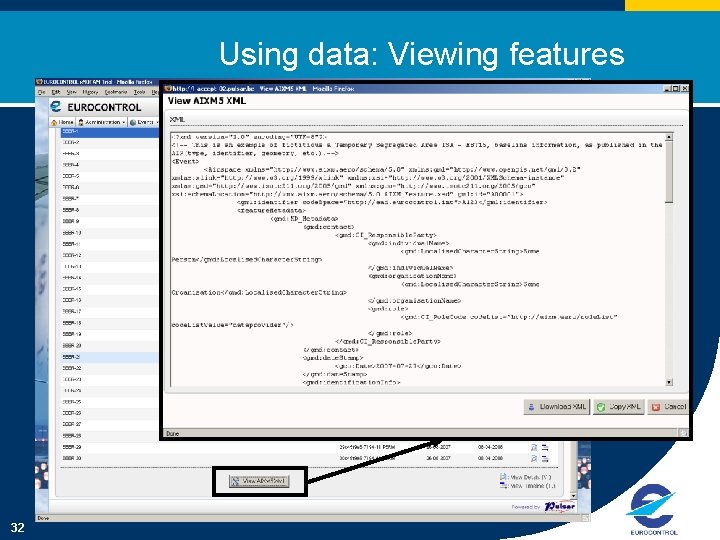Click the Done status in the EUROCONTROL window
This screenshot has width=720, height=540.
coord(43,518)
